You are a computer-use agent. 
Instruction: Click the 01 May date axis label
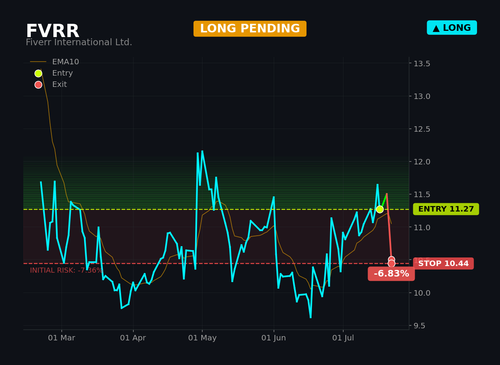tap(202, 338)
